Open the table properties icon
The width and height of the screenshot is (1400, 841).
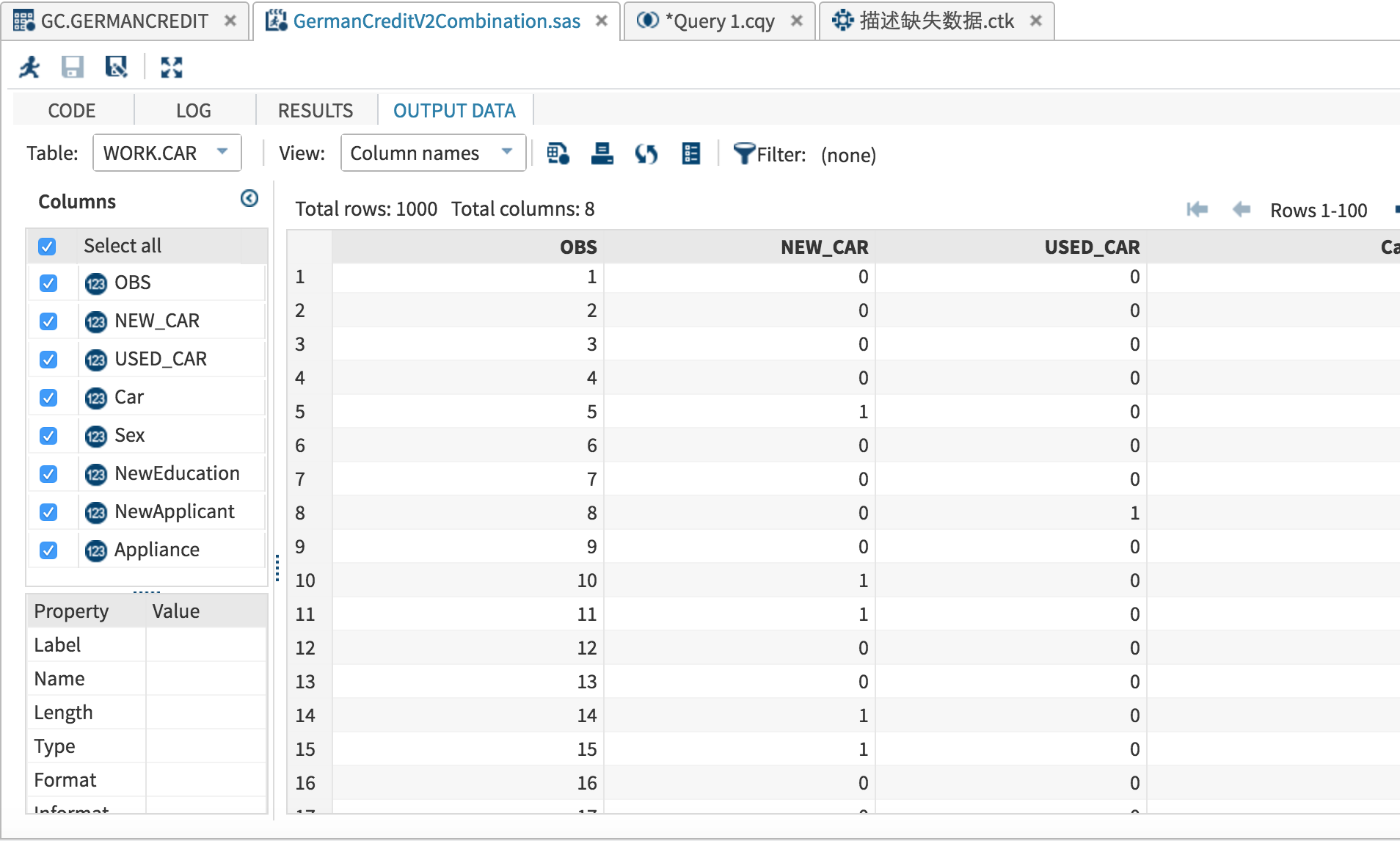point(690,154)
